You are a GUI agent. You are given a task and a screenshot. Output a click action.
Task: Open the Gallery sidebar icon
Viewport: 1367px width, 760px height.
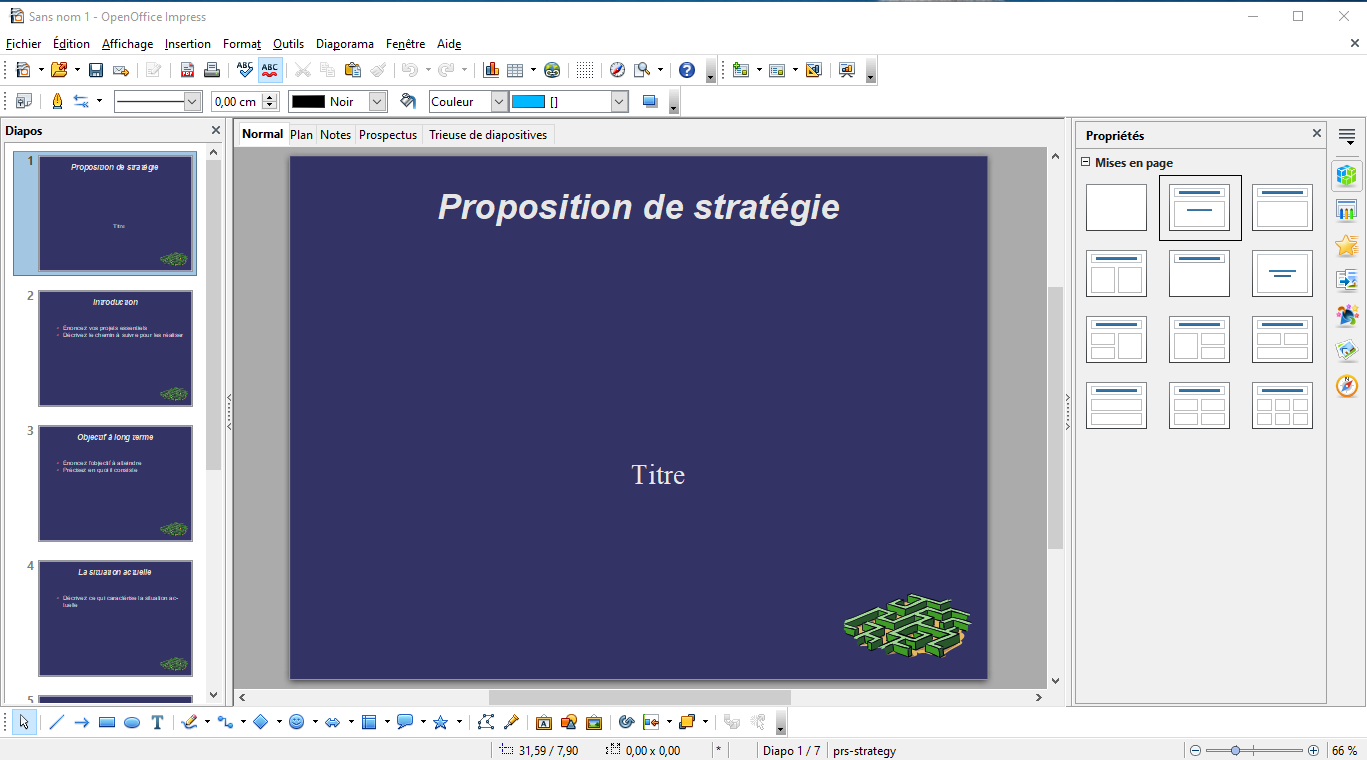1347,351
